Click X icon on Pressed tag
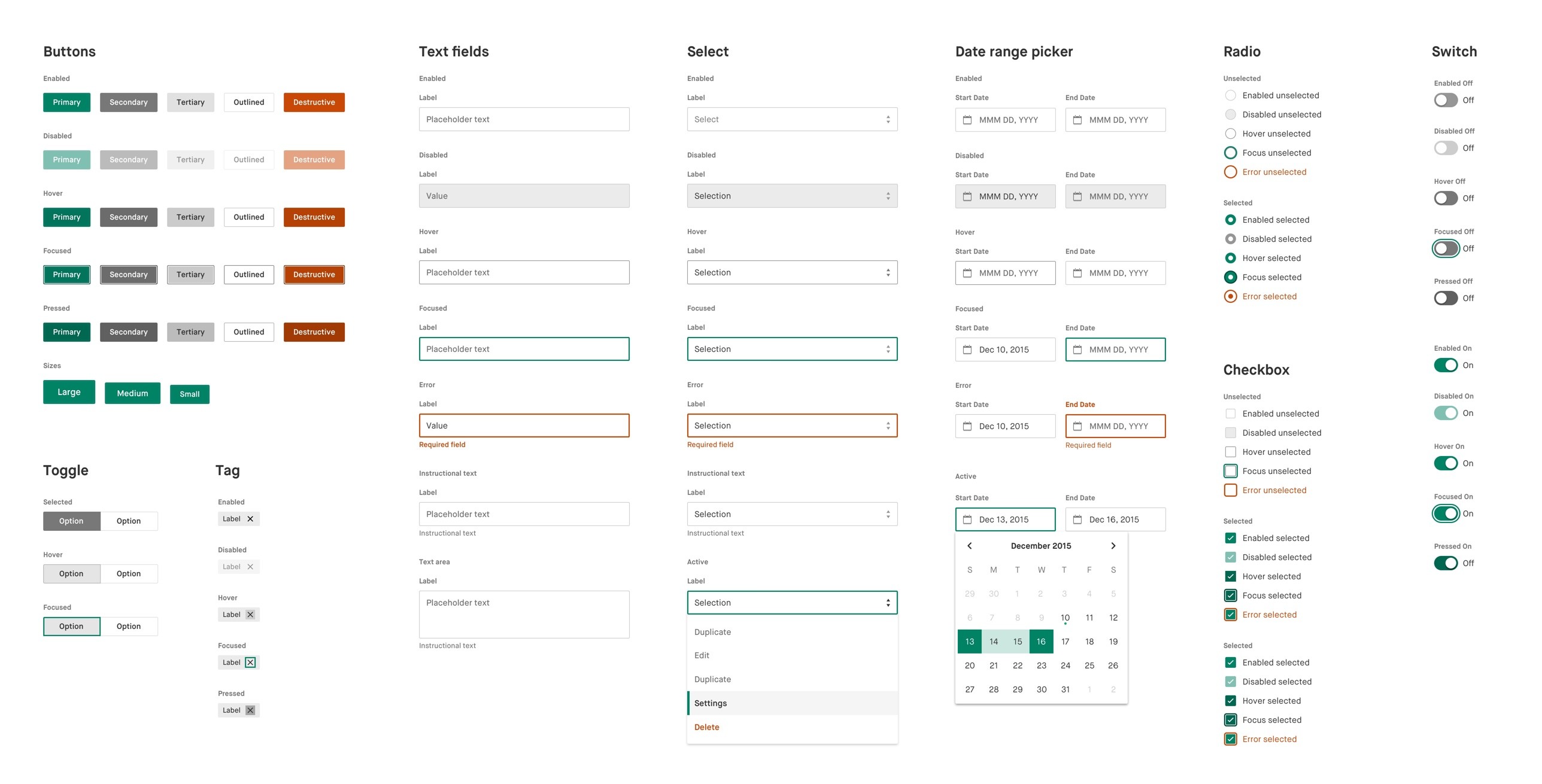Viewport: 1542px width, 784px height. [x=250, y=710]
